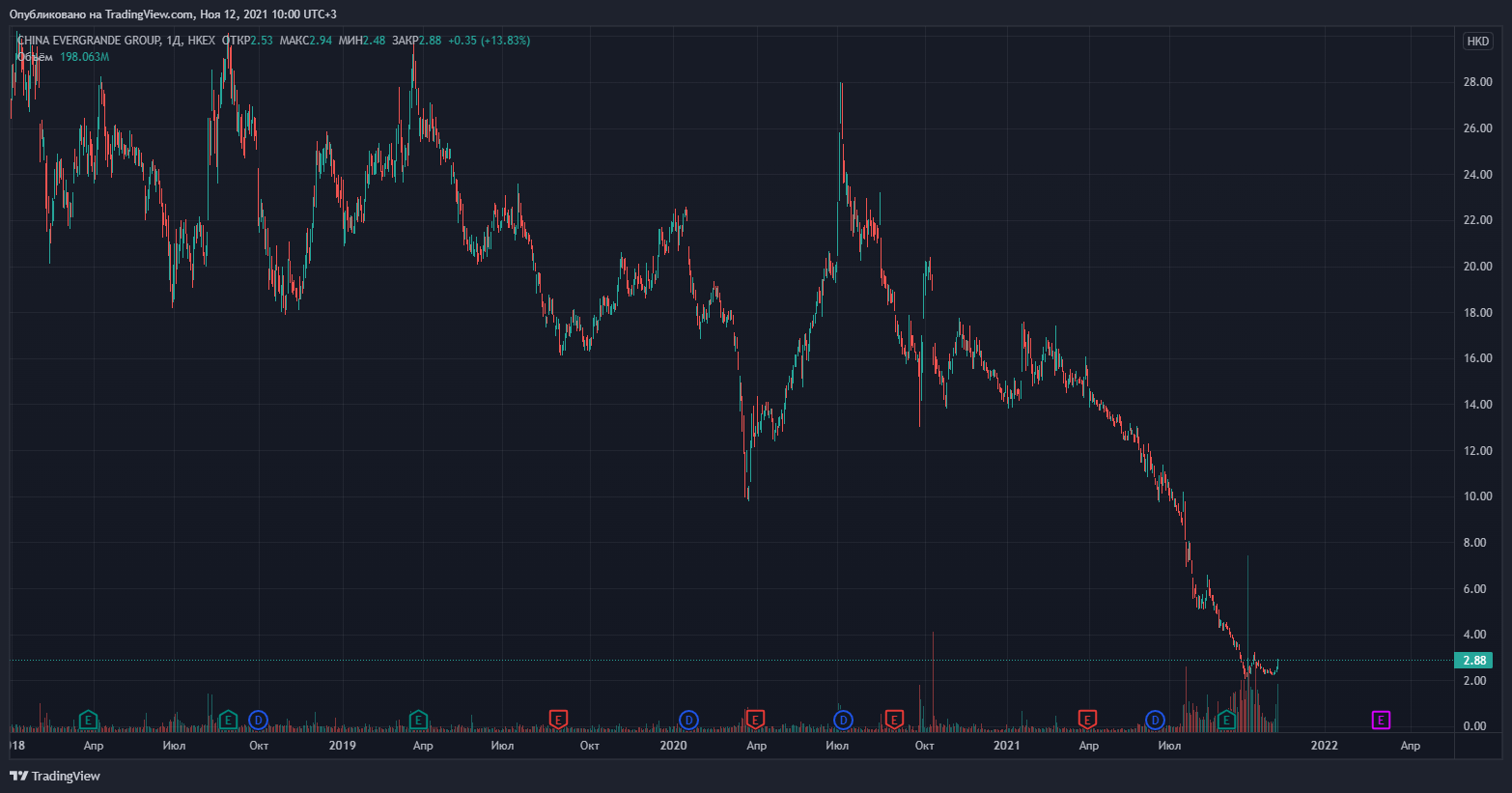
Task: Click the МИН 2.48 low value
Action: [362, 41]
